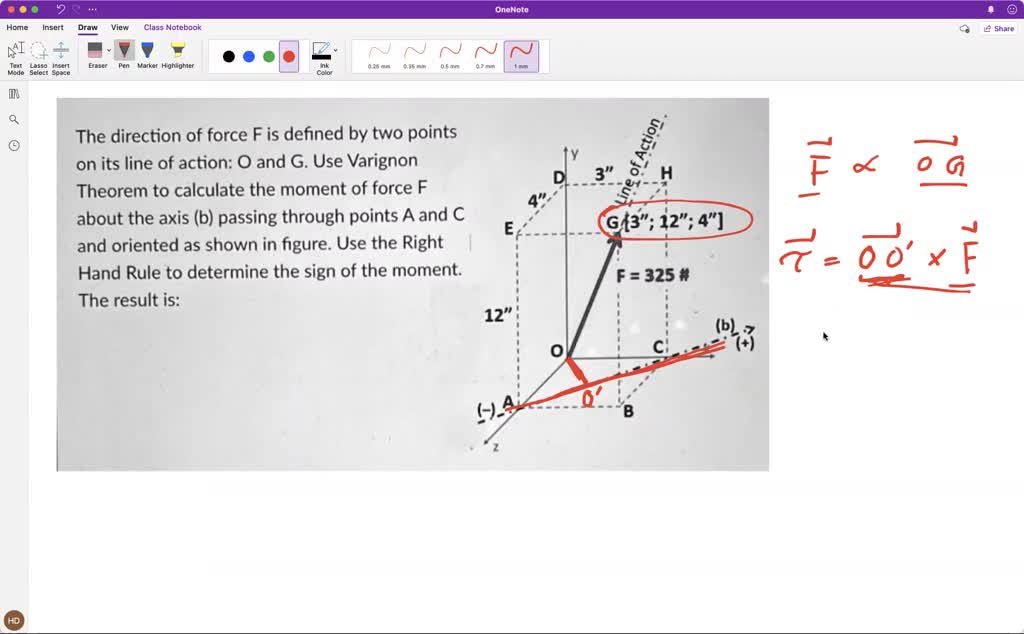Open the Notebooks sidebar icon
Screen dimensions: 1024x634
pos(13,92)
